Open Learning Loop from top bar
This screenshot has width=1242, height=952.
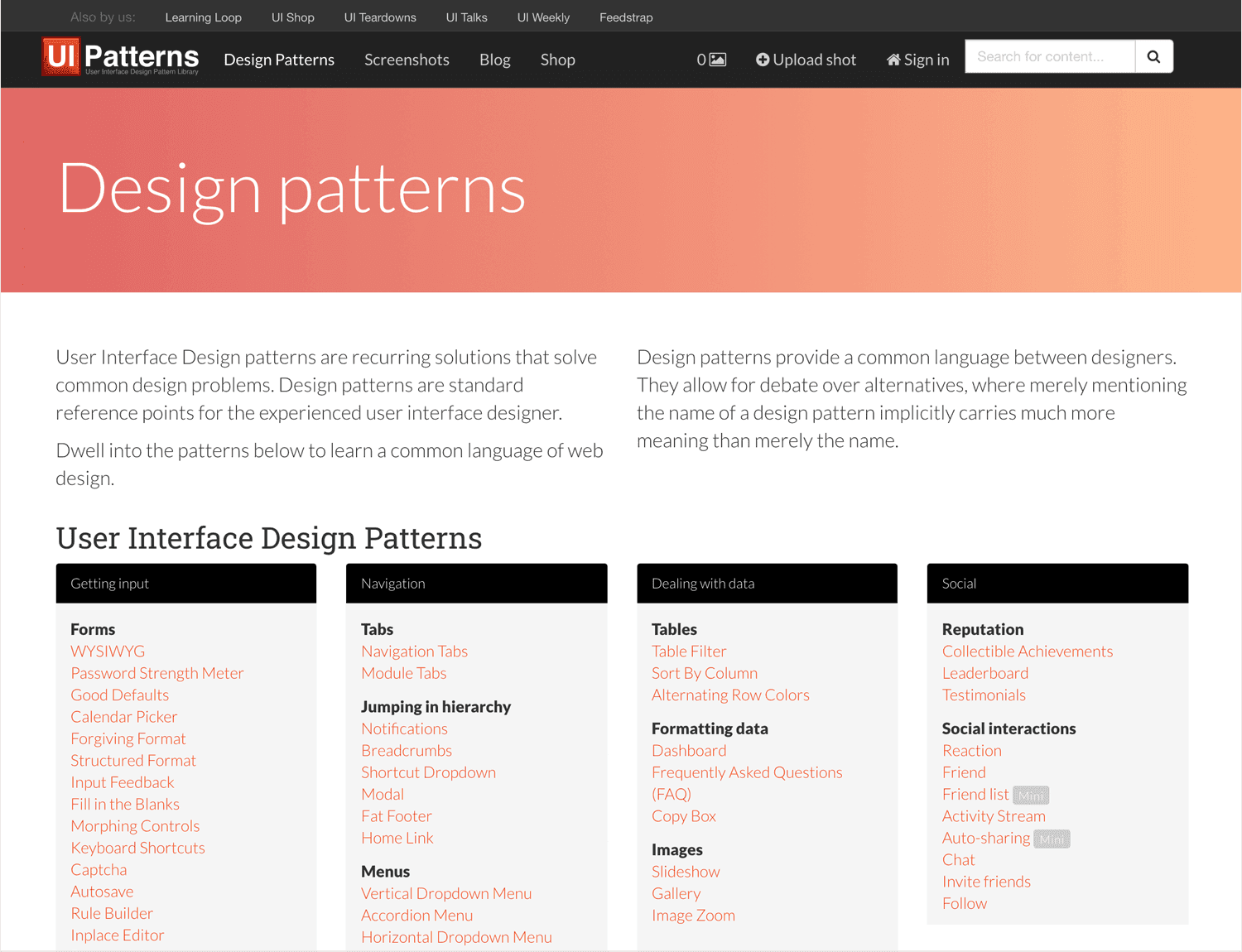203,17
